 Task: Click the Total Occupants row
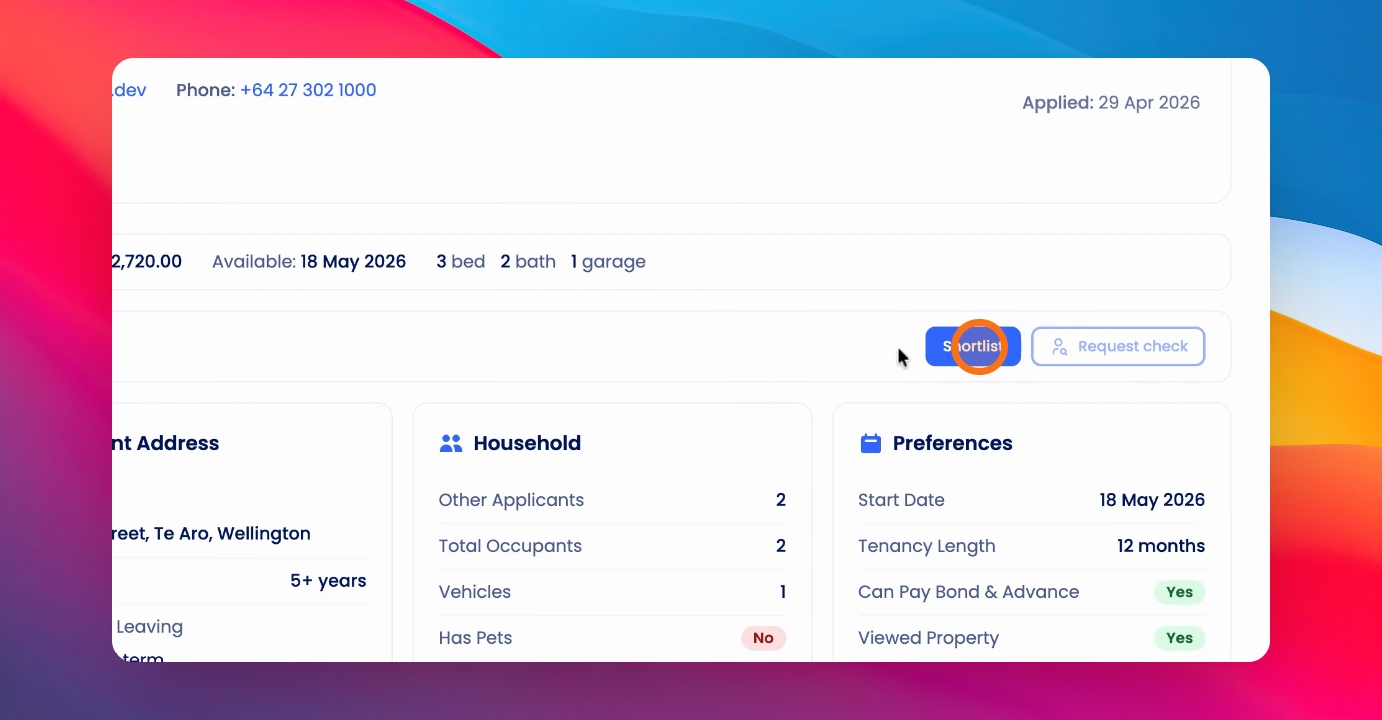[612, 546]
